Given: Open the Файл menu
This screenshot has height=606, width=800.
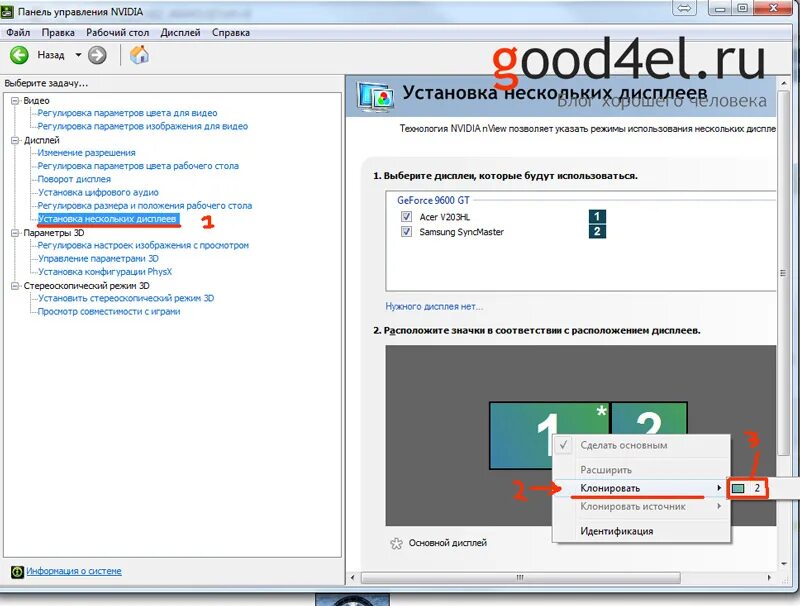Looking at the screenshot, I should pyautogui.click(x=18, y=33).
